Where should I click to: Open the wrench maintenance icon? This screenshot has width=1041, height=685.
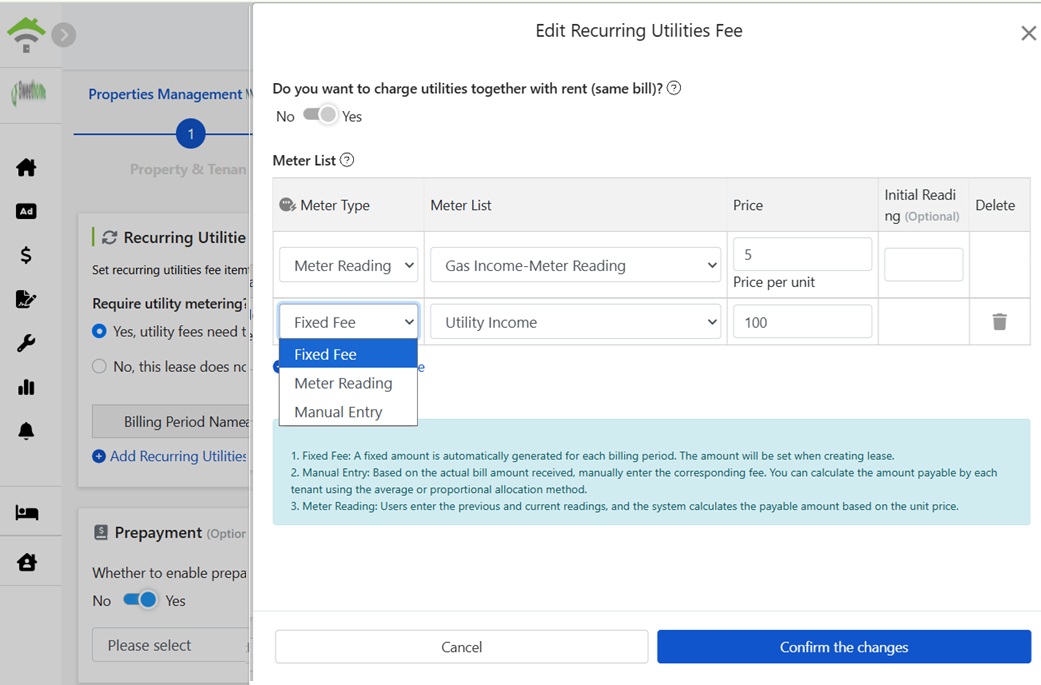(26, 343)
